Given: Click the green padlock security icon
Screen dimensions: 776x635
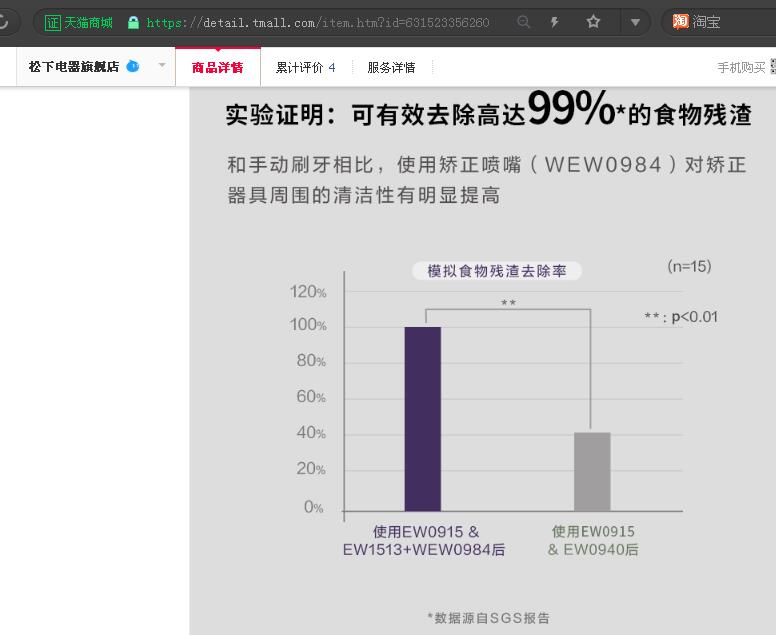Looking at the screenshot, I should click(133, 22).
